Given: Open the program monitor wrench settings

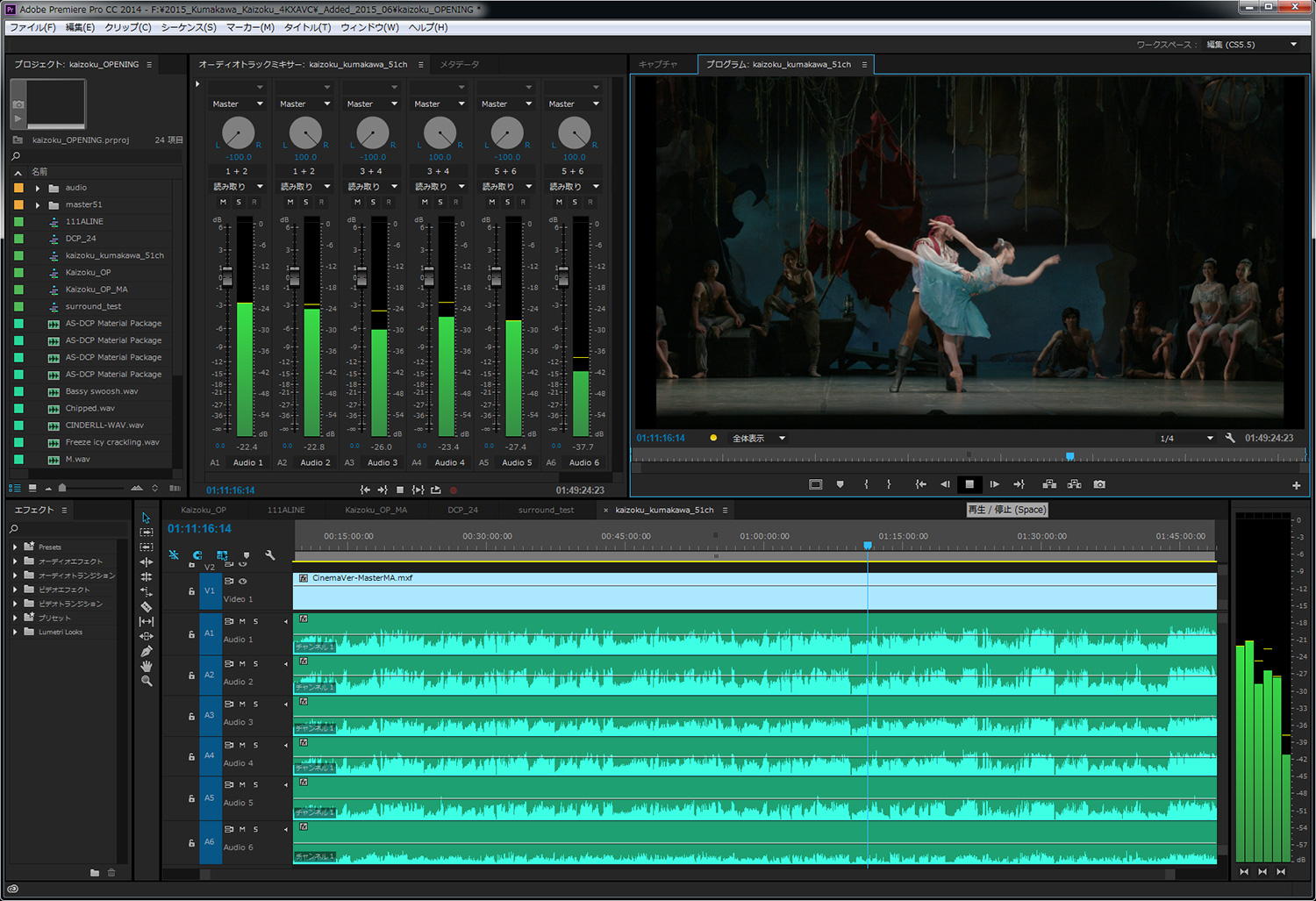Looking at the screenshot, I should click(1230, 438).
